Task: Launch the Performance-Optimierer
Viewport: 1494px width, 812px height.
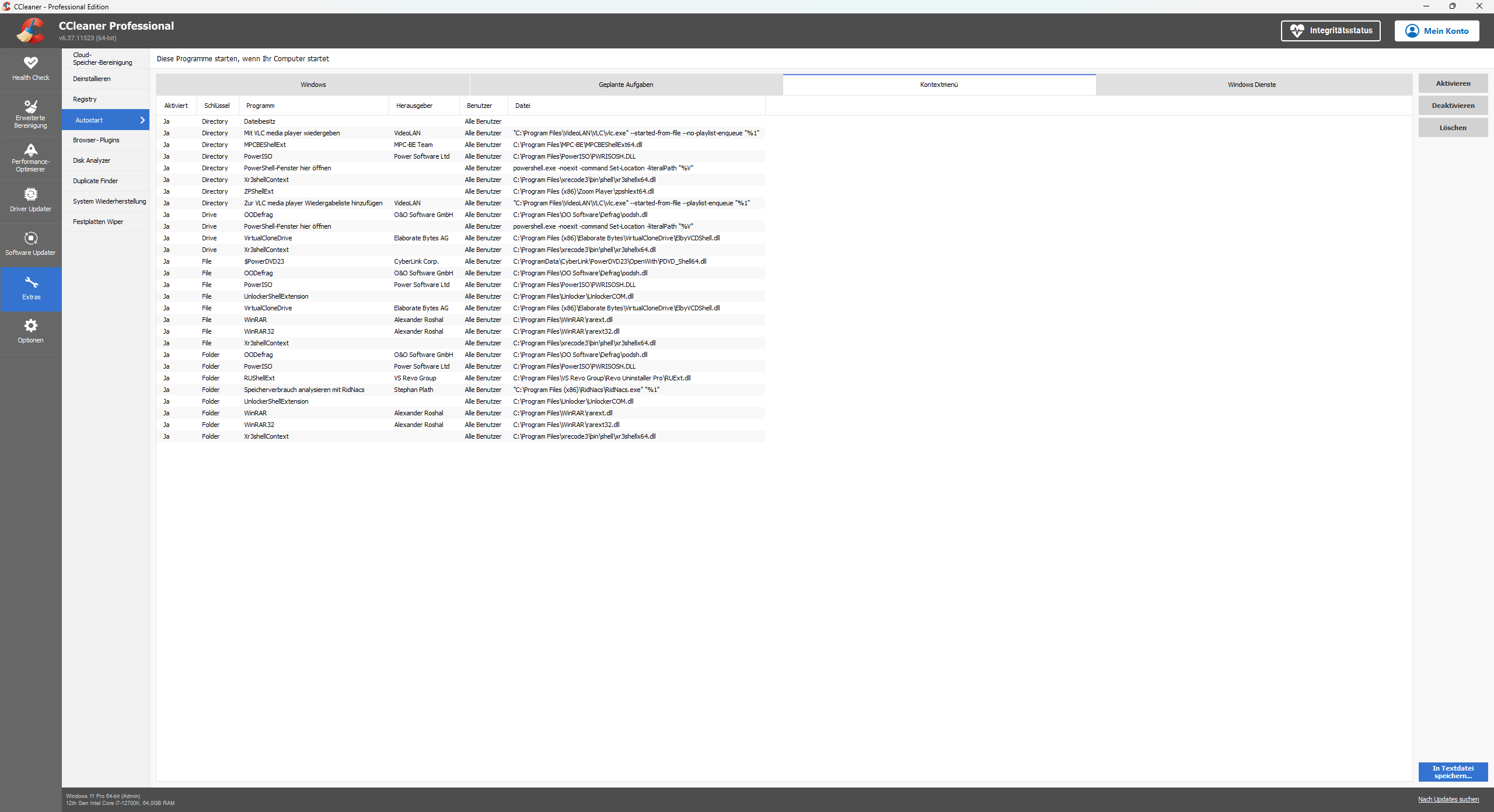Action: [30, 157]
